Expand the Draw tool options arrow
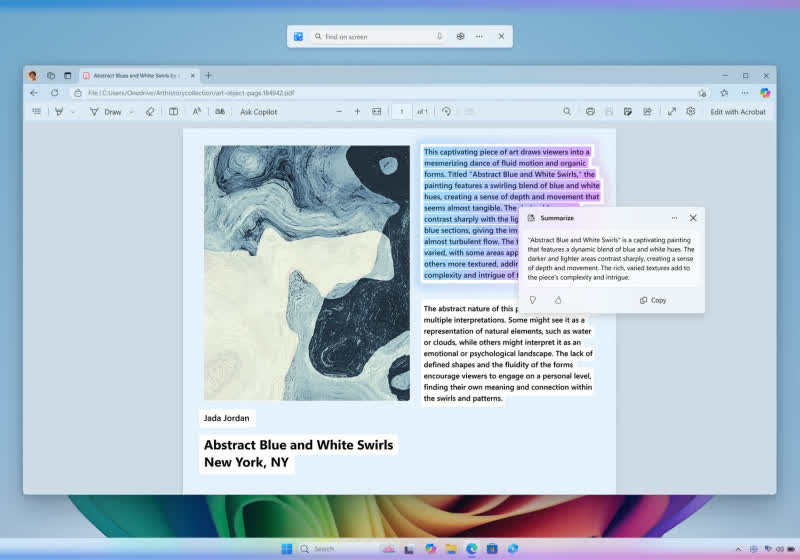Screen dimensions: 800x560 coord(130,112)
